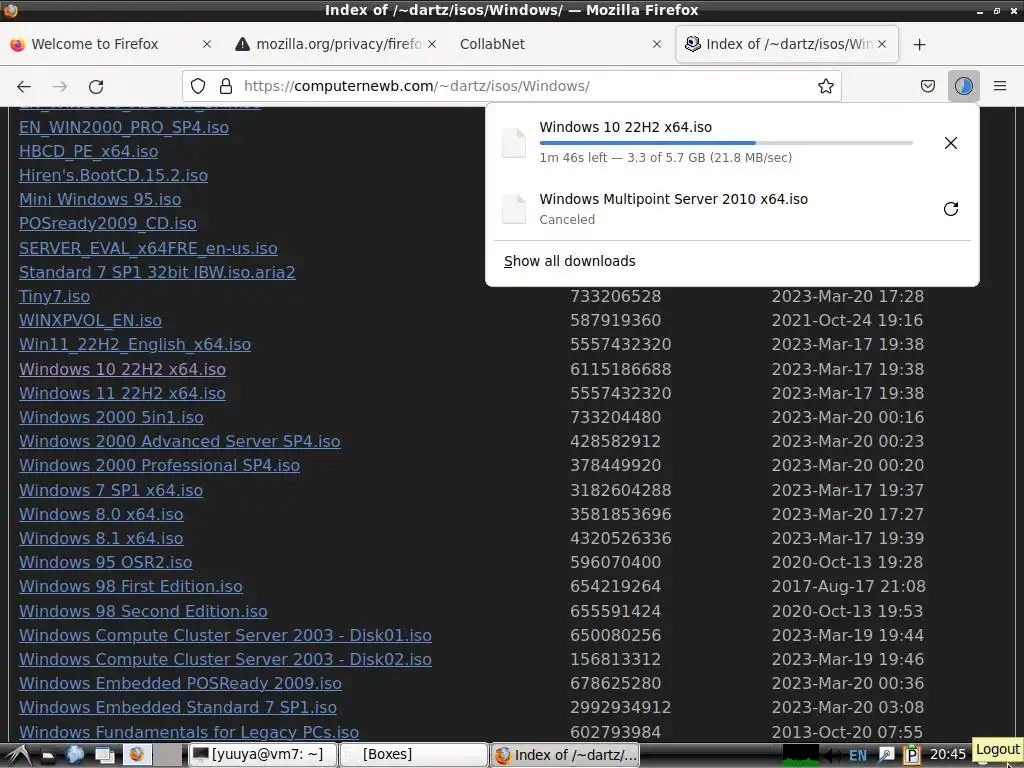
Task: Retry the Windows Multipoint Server download
Action: [x=951, y=209]
